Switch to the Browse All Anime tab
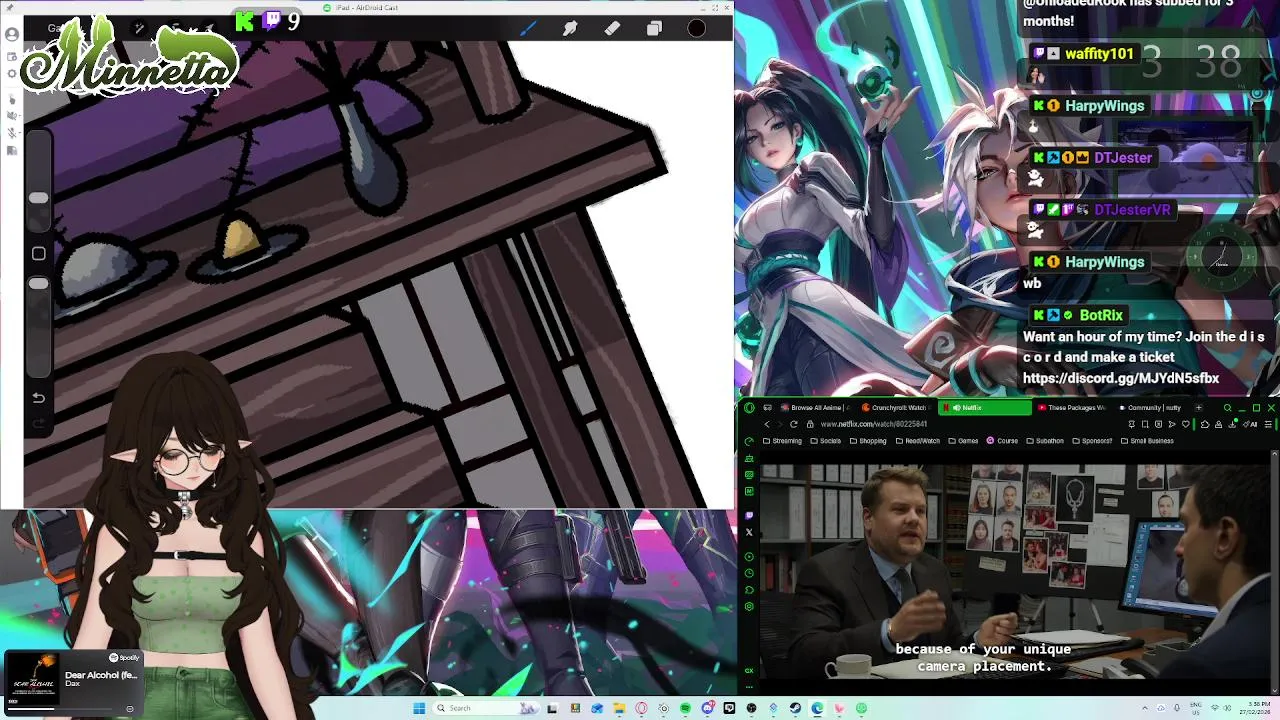1280x720 pixels. tap(815, 407)
